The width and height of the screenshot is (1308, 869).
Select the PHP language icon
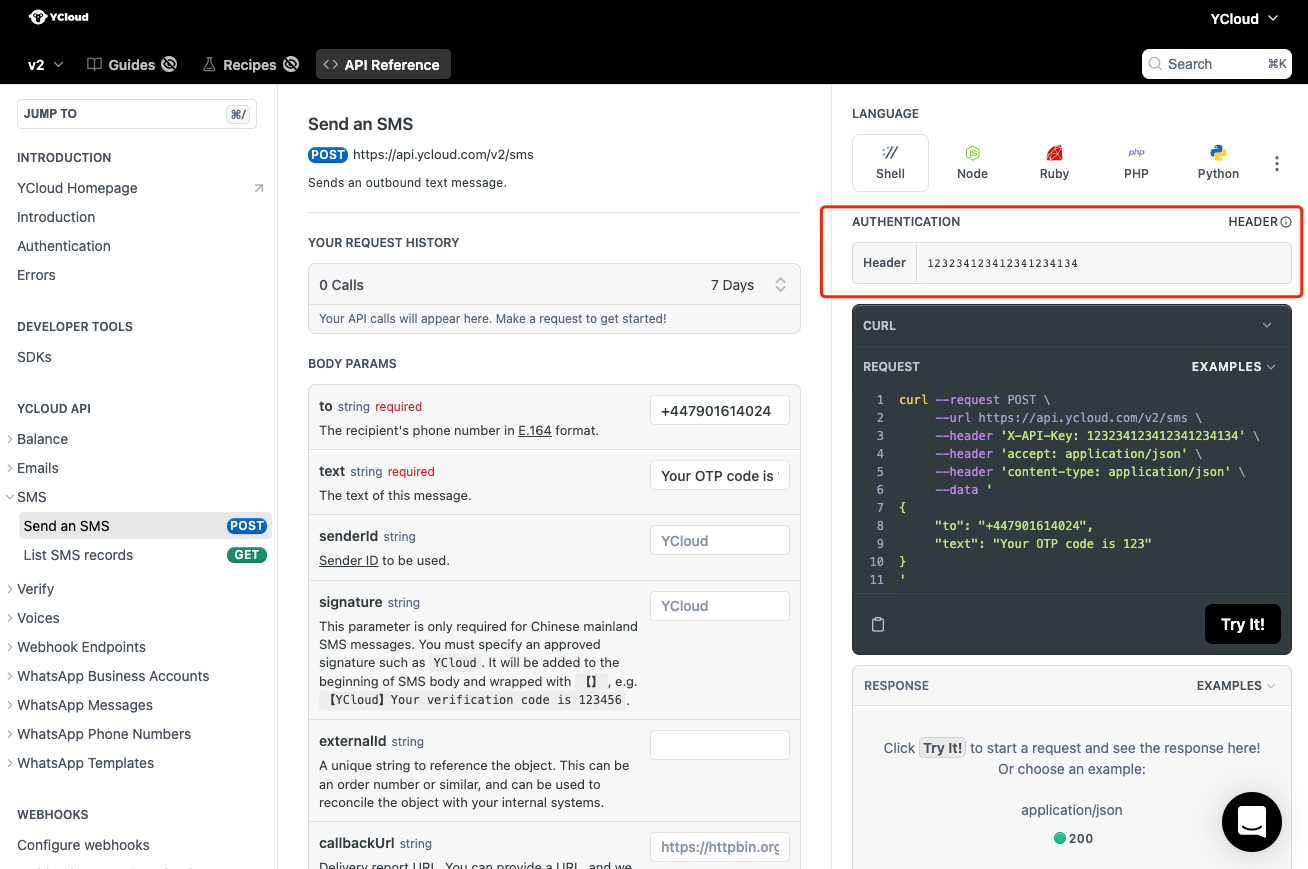click(x=1136, y=162)
